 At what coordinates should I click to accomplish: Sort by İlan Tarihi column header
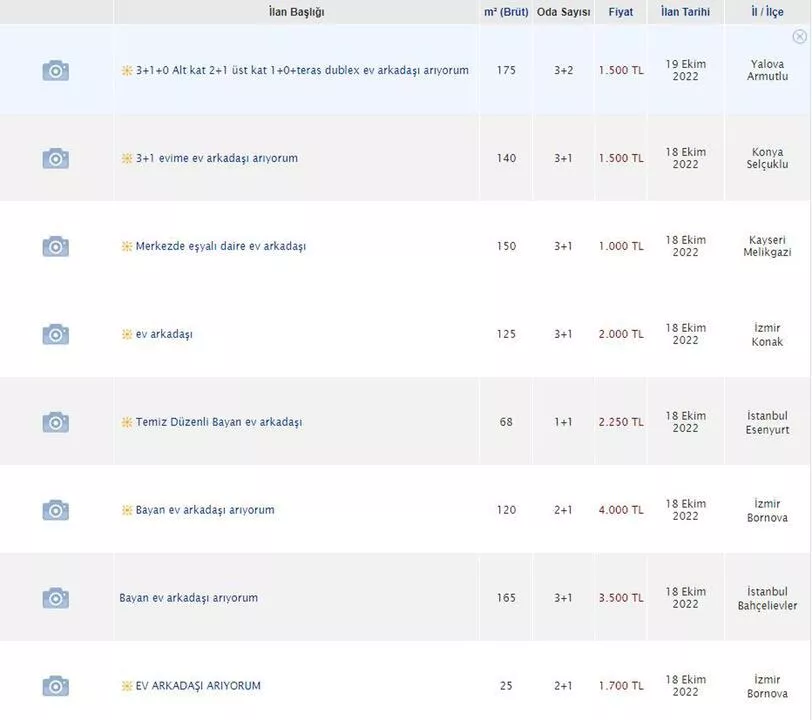click(x=685, y=12)
